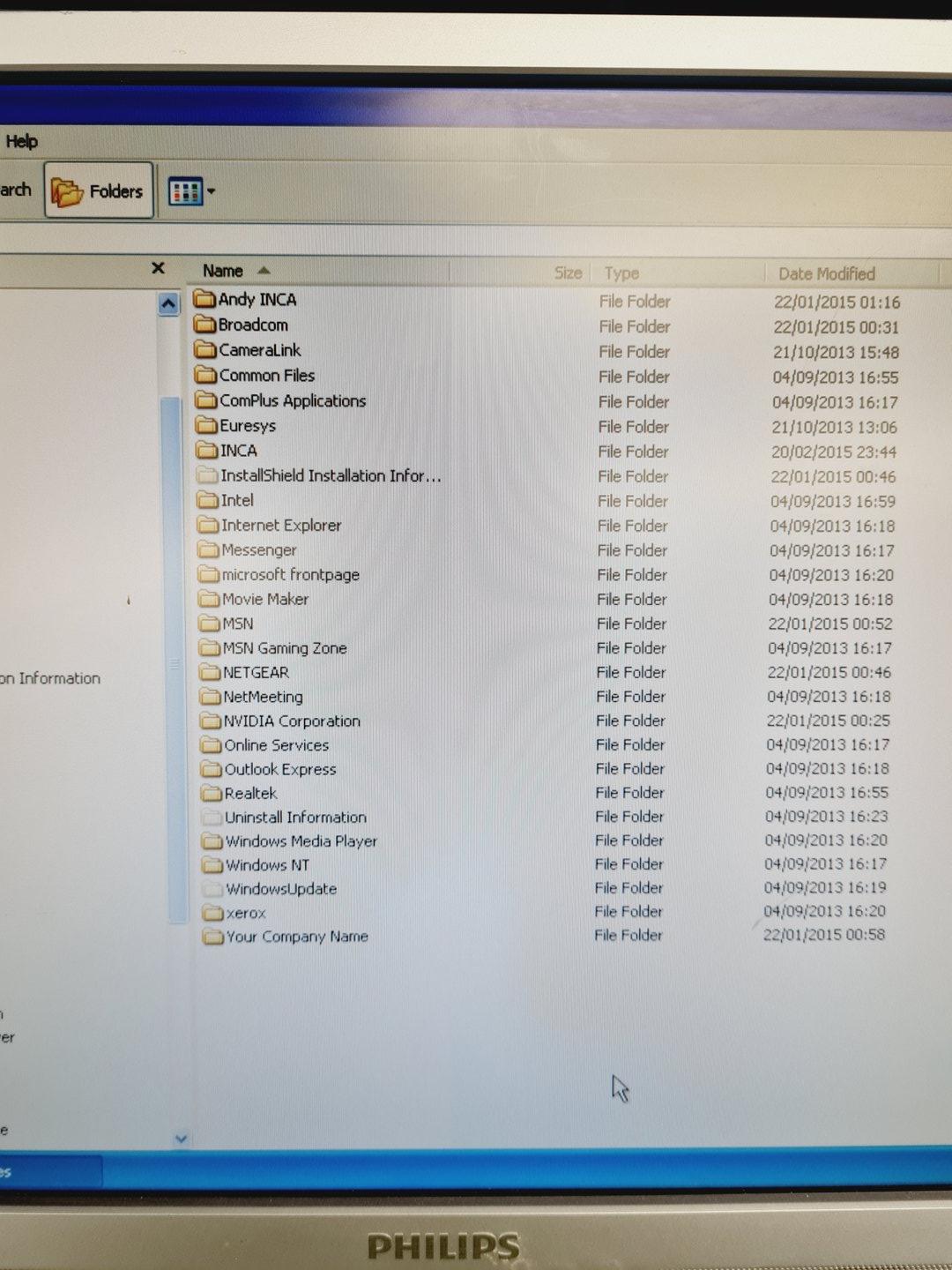Click the scroll up arrow of left pane

pos(168,304)
